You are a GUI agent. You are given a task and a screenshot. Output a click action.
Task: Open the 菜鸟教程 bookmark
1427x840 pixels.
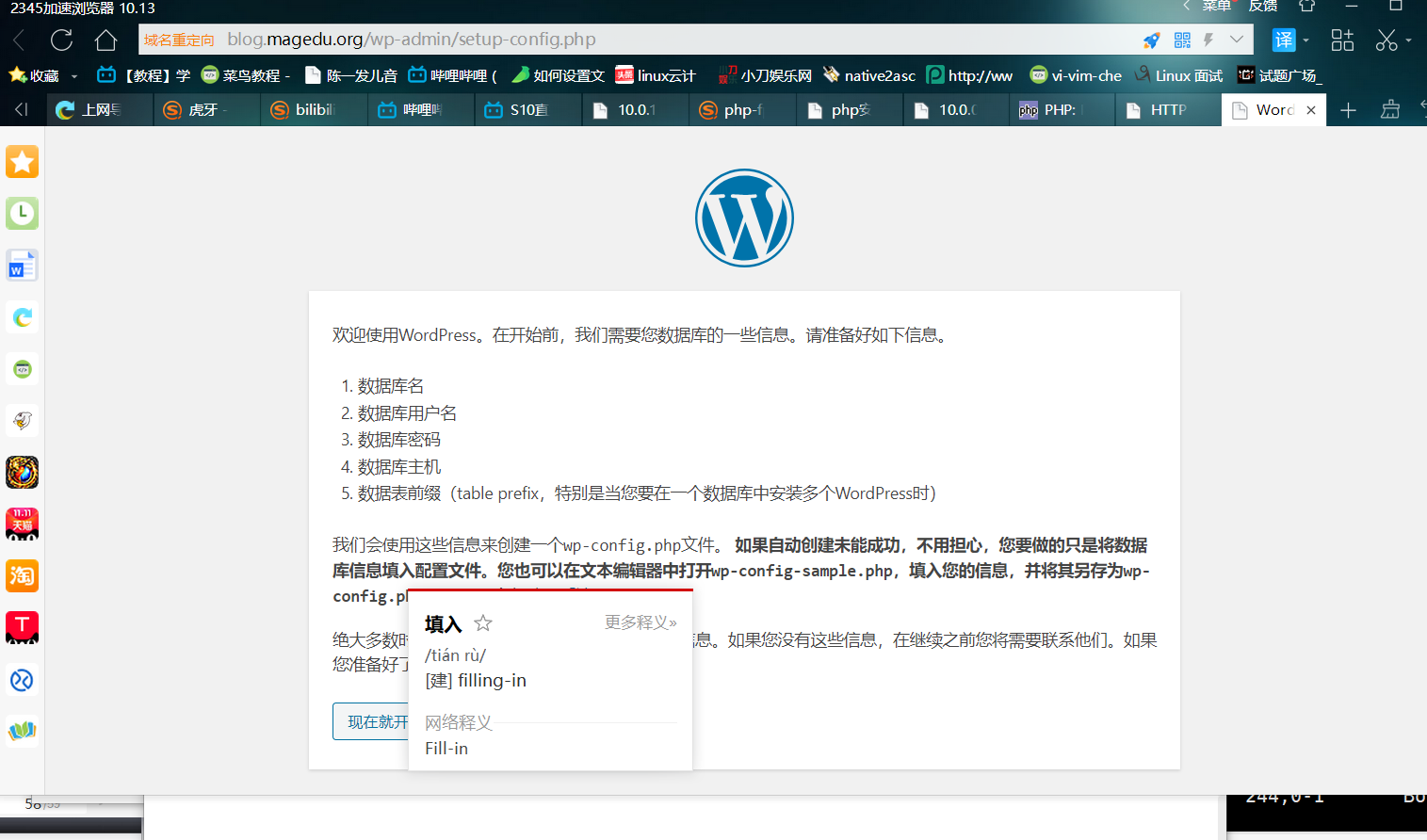(x=246, y=75)
